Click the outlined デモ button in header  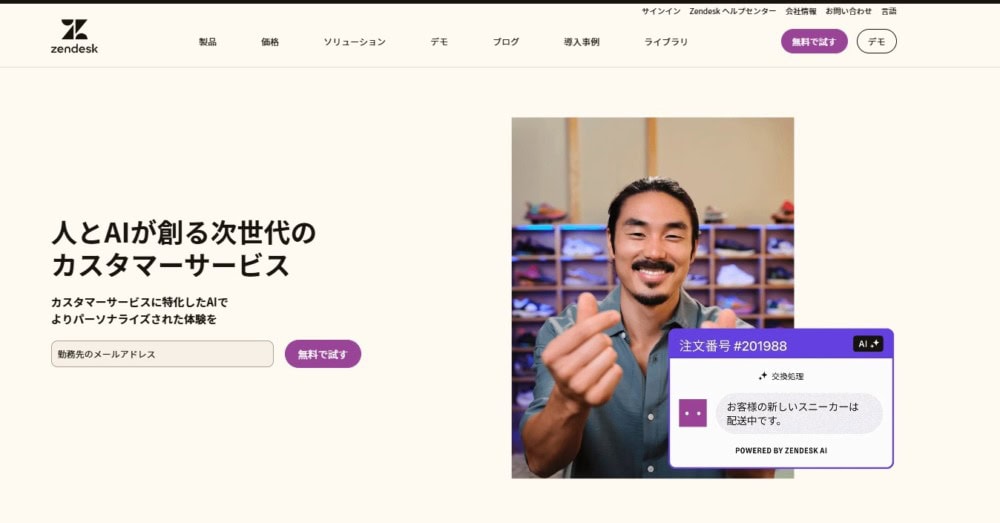(x=876, y=41)
